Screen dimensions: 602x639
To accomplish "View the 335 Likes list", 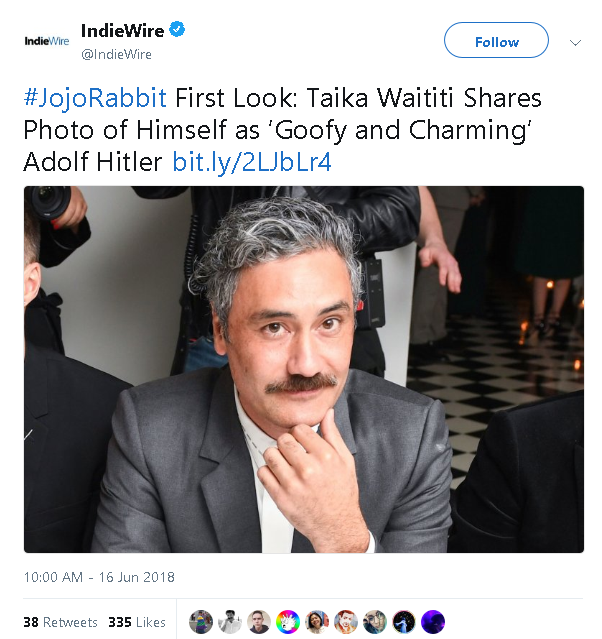I will pos(137,622).
